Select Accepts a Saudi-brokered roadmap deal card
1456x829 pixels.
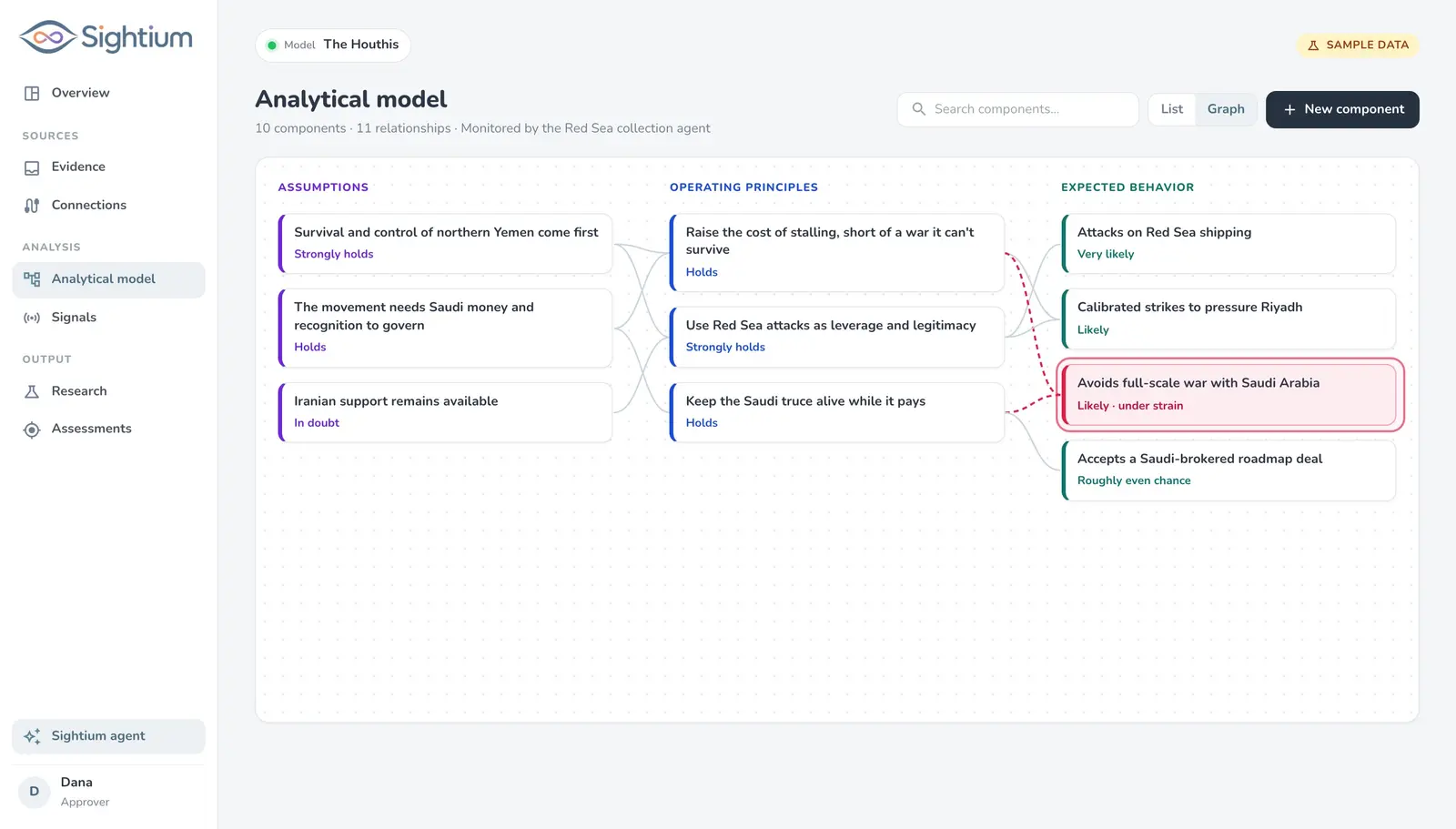(x=1228, y=470)
